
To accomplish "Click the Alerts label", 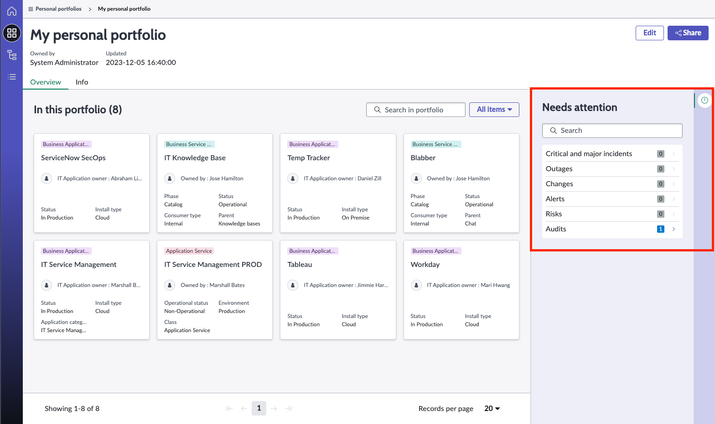I will click(555, 199).
